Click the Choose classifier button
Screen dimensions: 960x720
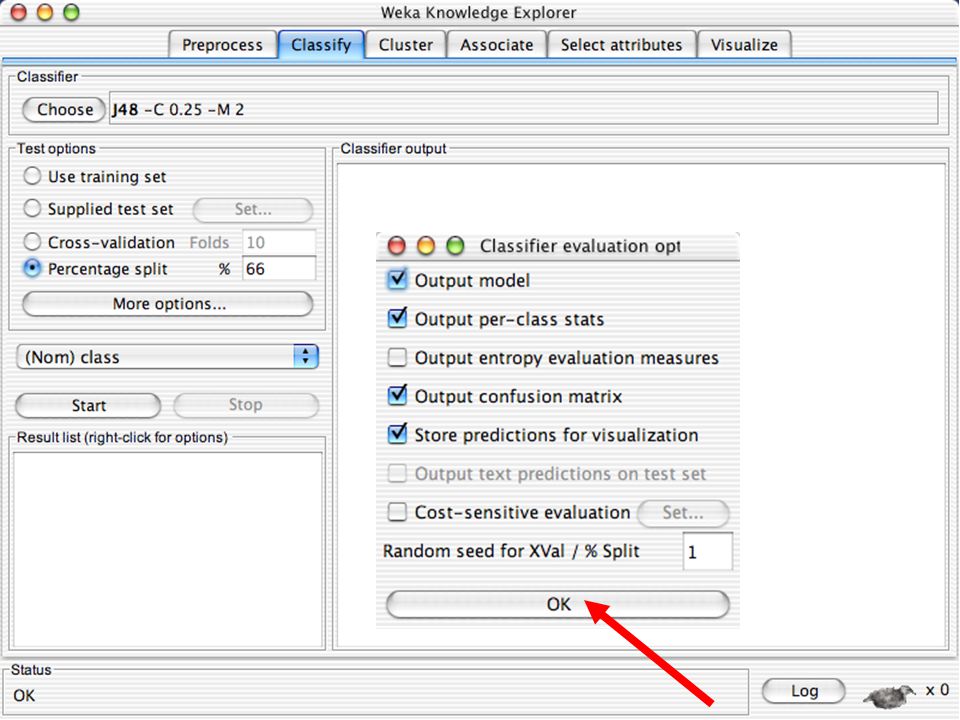64,110
